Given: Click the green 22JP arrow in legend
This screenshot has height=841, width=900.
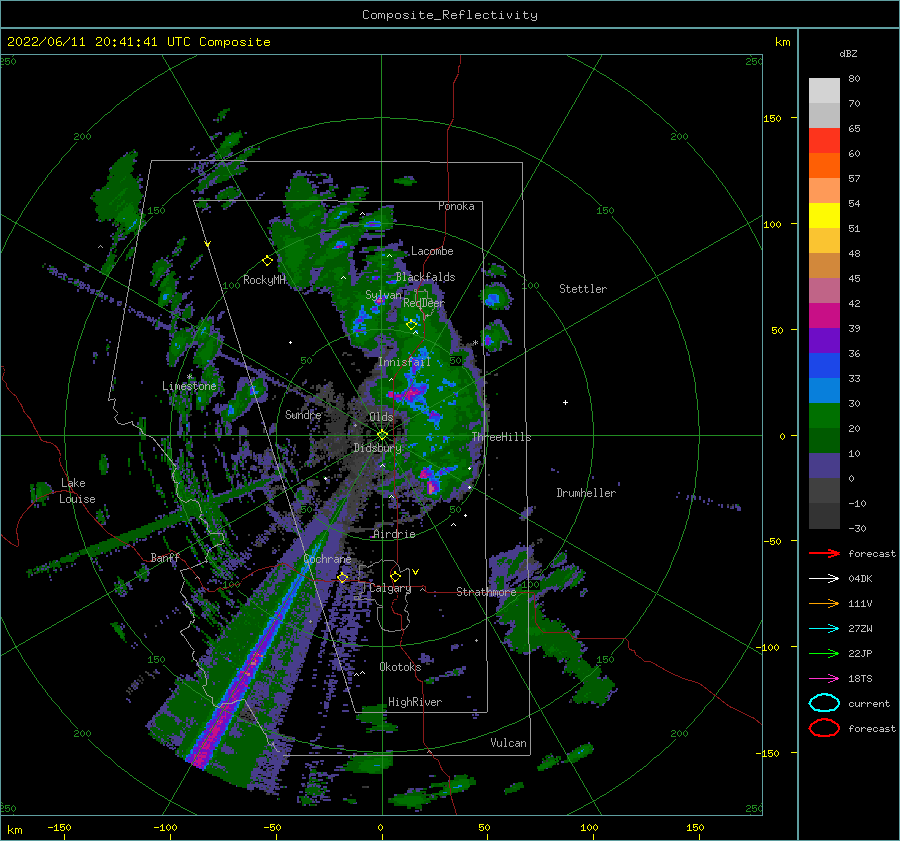Looking at the screenshot, I should (x=824, y=653).
